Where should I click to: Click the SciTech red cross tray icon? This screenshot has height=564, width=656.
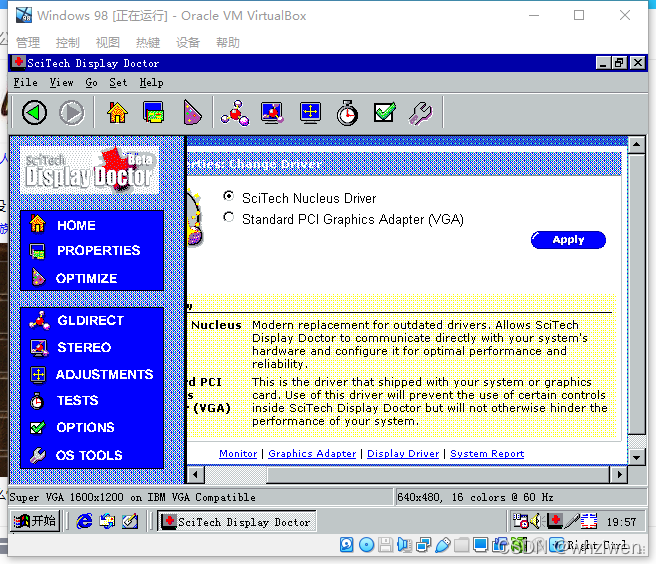555,521
